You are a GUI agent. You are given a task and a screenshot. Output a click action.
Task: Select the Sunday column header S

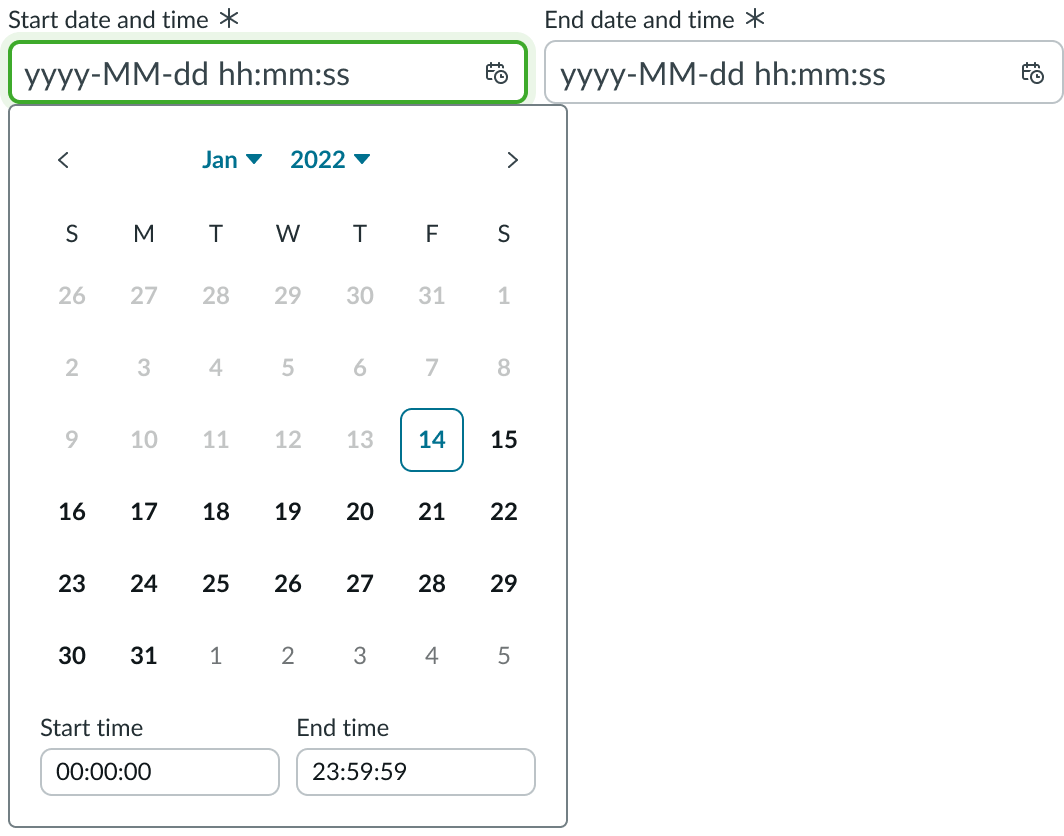[x=71, y=233]
